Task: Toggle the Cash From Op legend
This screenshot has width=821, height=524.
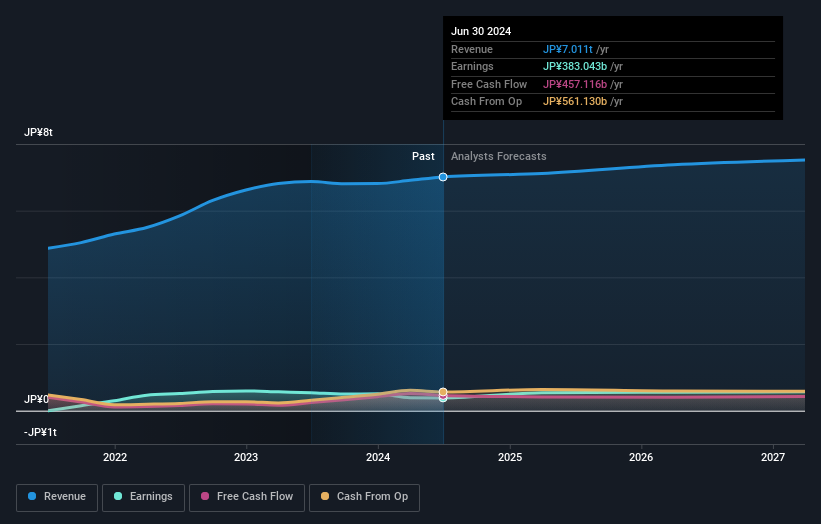Action: click(364, 497)
